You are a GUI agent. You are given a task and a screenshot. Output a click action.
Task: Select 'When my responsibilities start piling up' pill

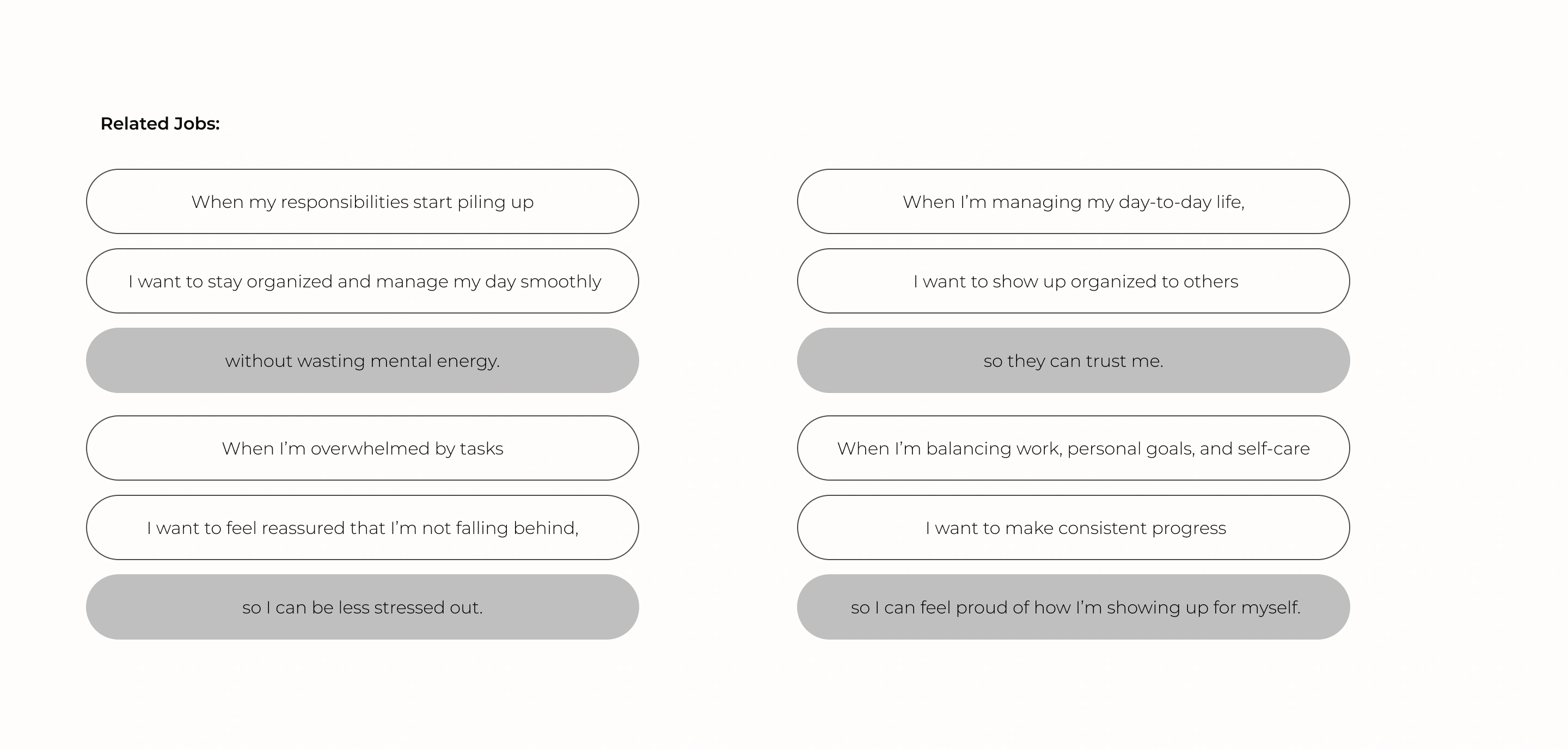362,201
